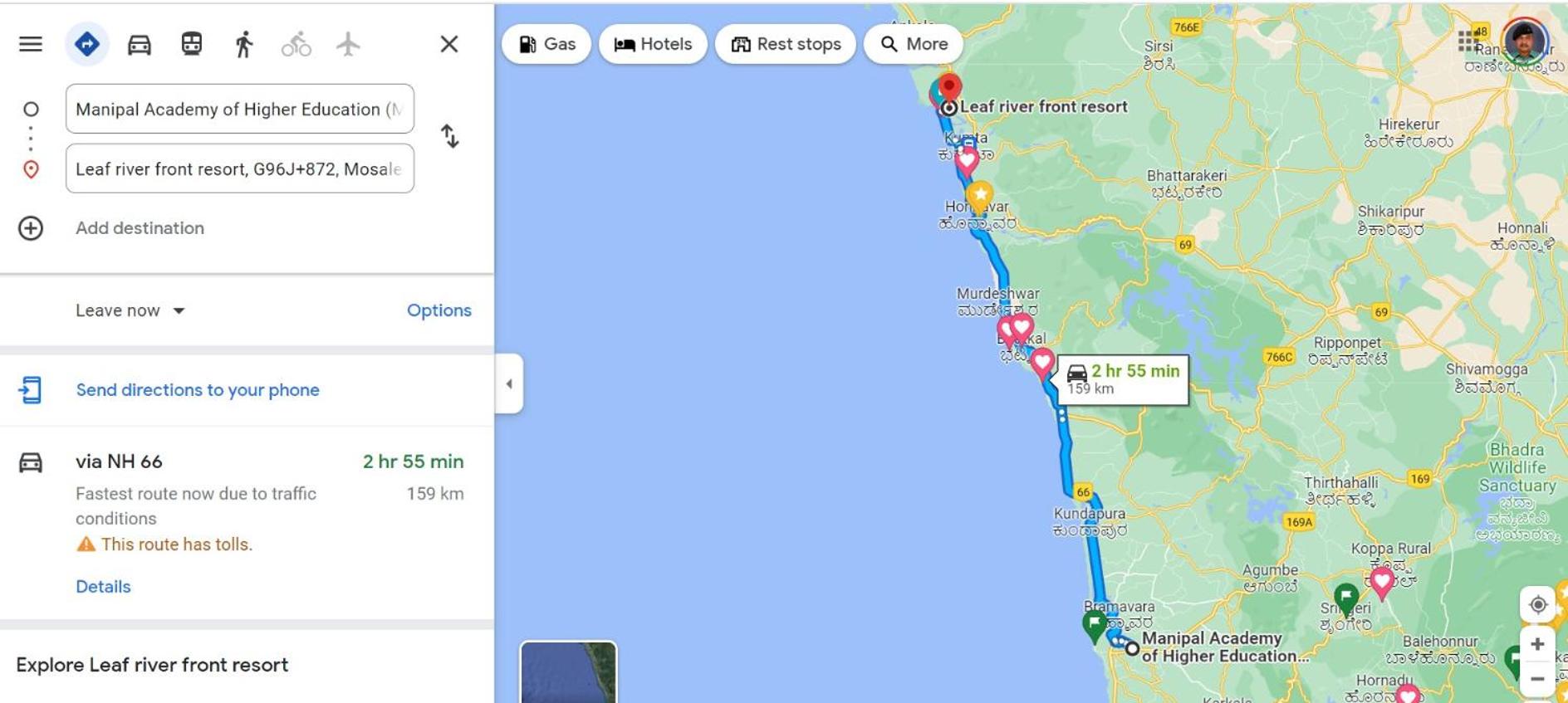Viewport: 1568px width, 703px height.
Task: Swap starting point and destination
Action: pyautogui.click(x=449, y=136)
